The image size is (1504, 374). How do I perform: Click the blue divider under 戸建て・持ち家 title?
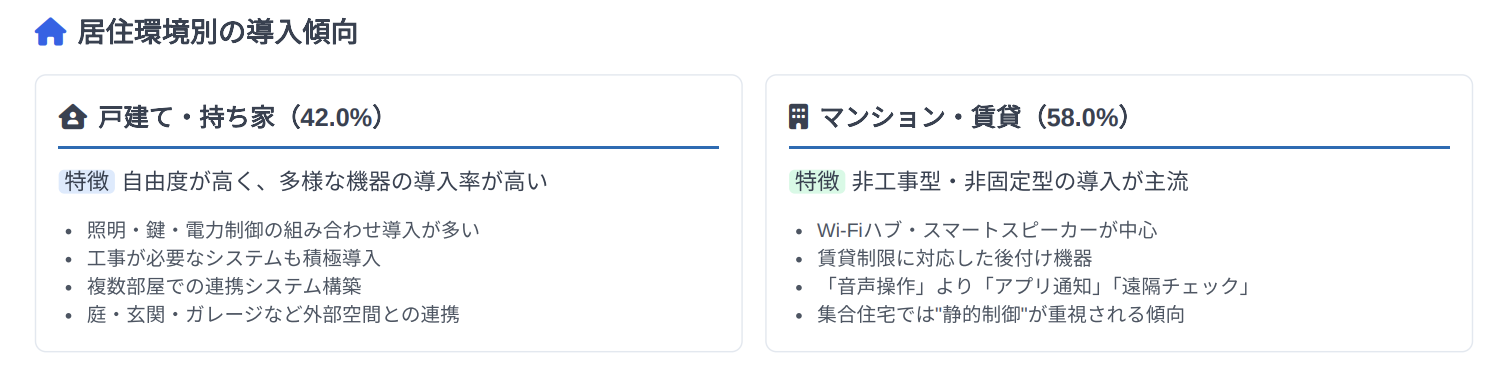[x=389, y=148]
